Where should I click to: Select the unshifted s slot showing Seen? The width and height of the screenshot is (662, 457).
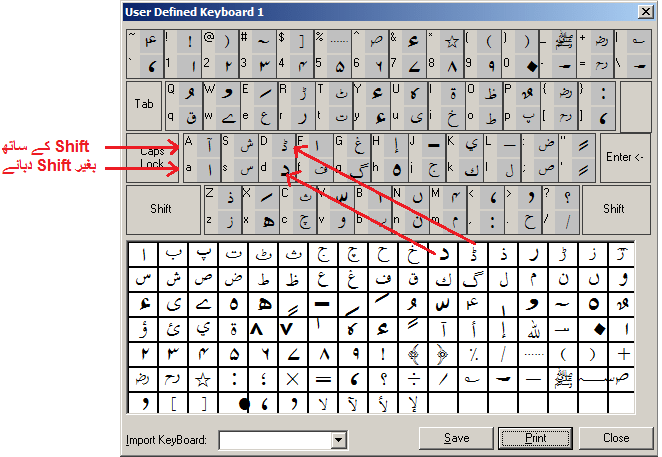click(246, 171)
